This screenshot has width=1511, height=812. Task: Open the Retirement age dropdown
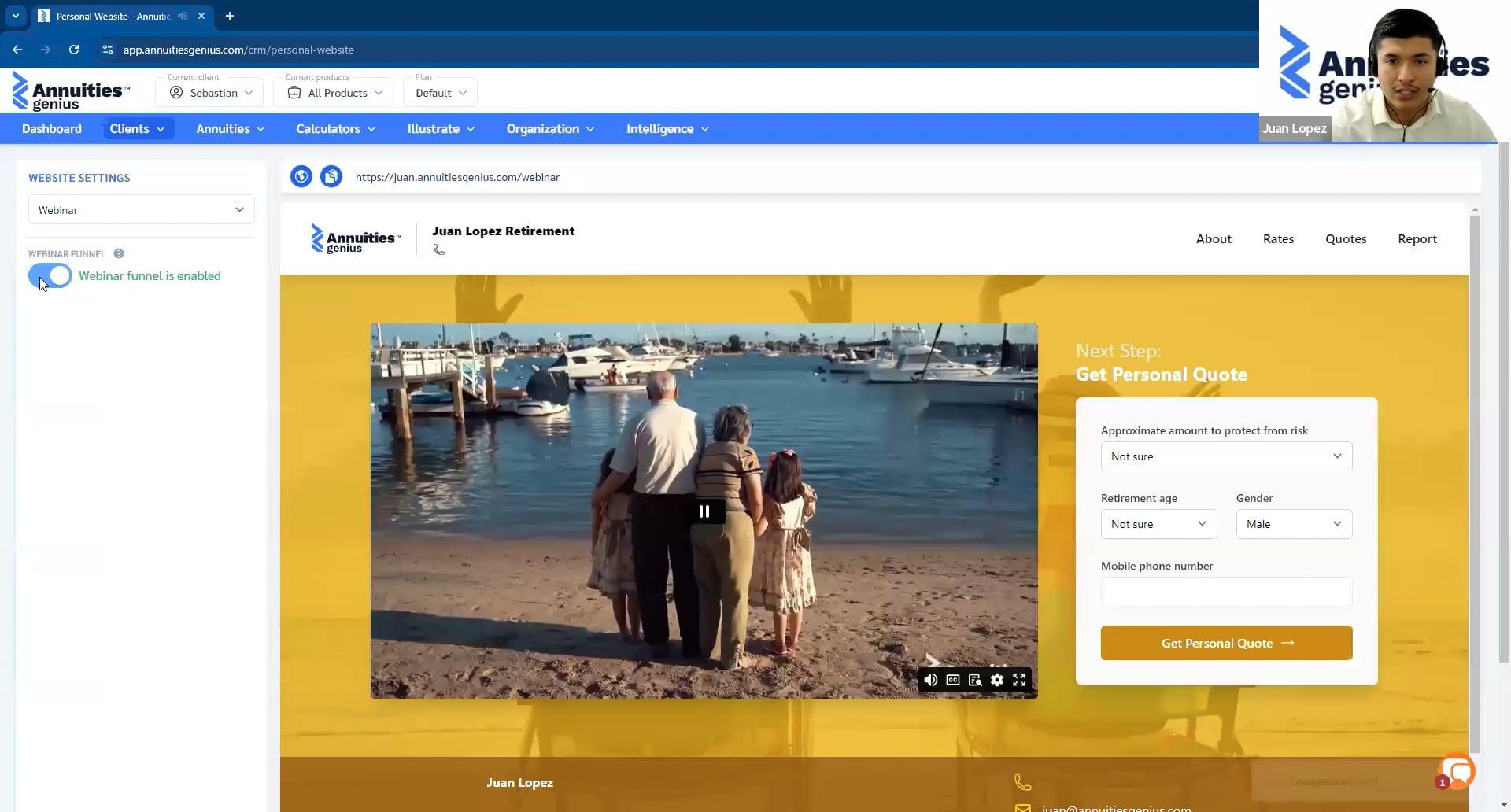click(1158, 523)
